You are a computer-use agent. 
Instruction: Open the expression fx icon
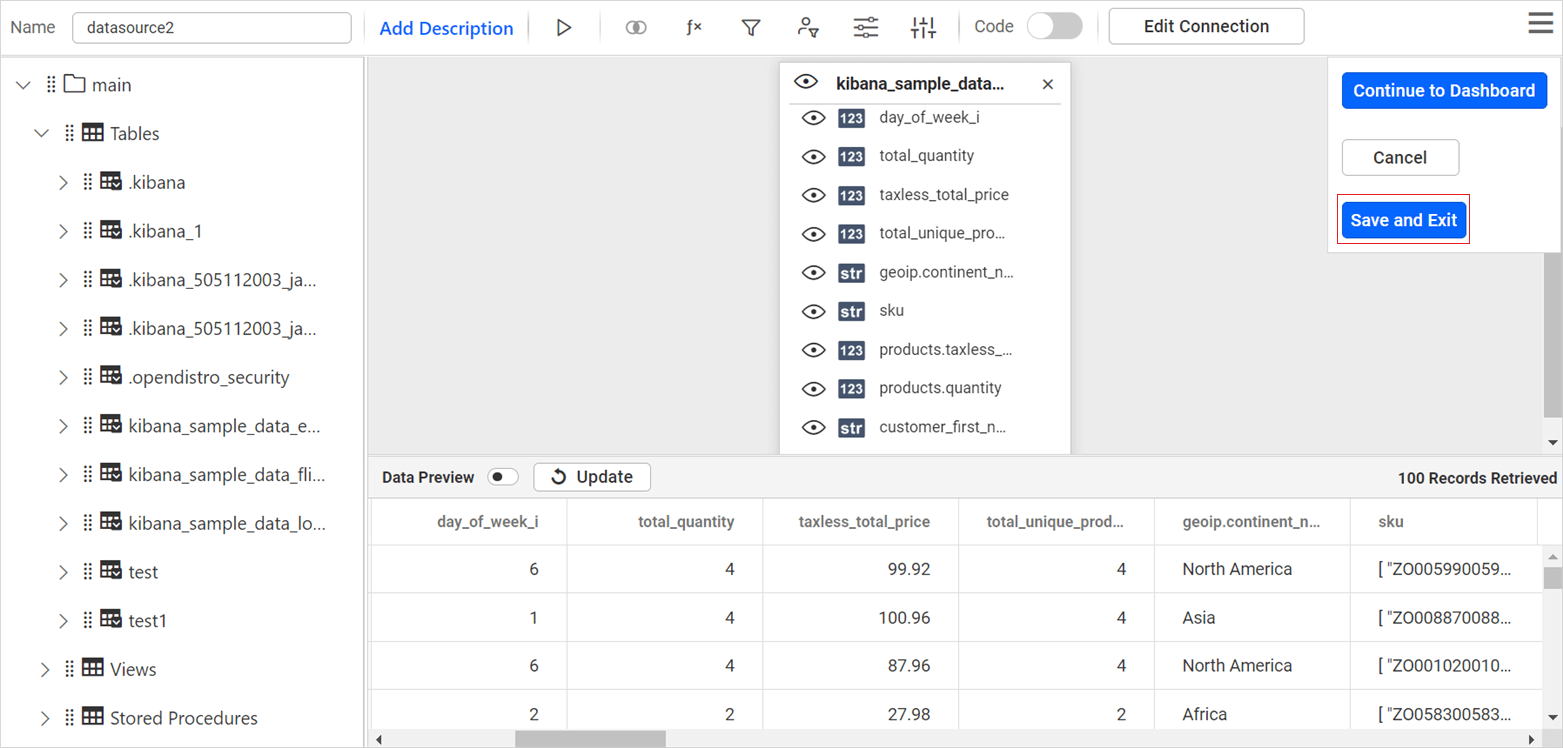(x=694, y=28)
